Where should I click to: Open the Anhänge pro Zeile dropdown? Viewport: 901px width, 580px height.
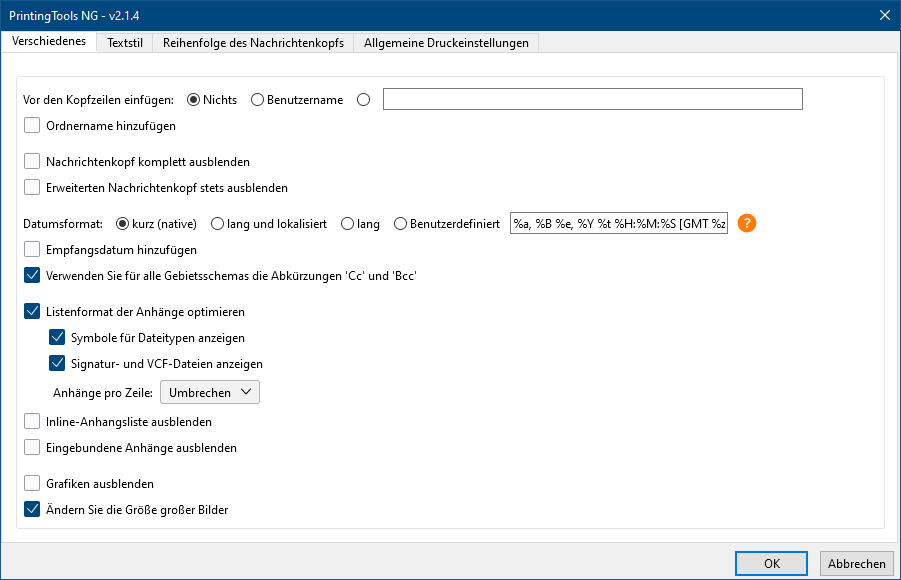210,392
